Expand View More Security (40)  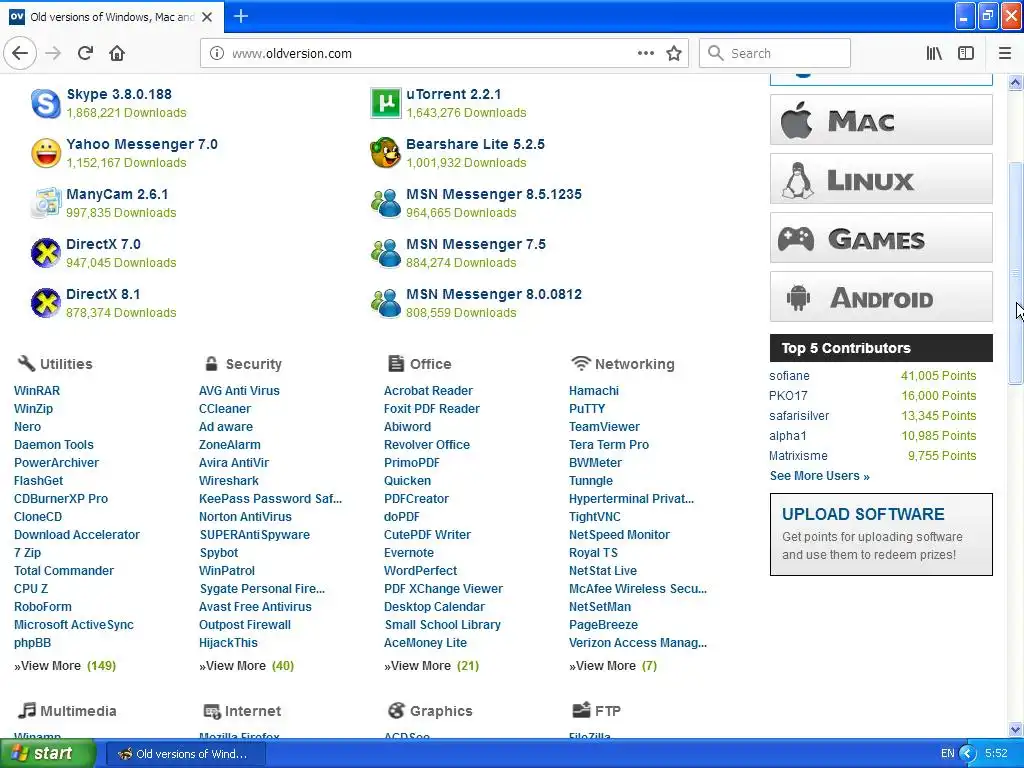click(246, 665)
